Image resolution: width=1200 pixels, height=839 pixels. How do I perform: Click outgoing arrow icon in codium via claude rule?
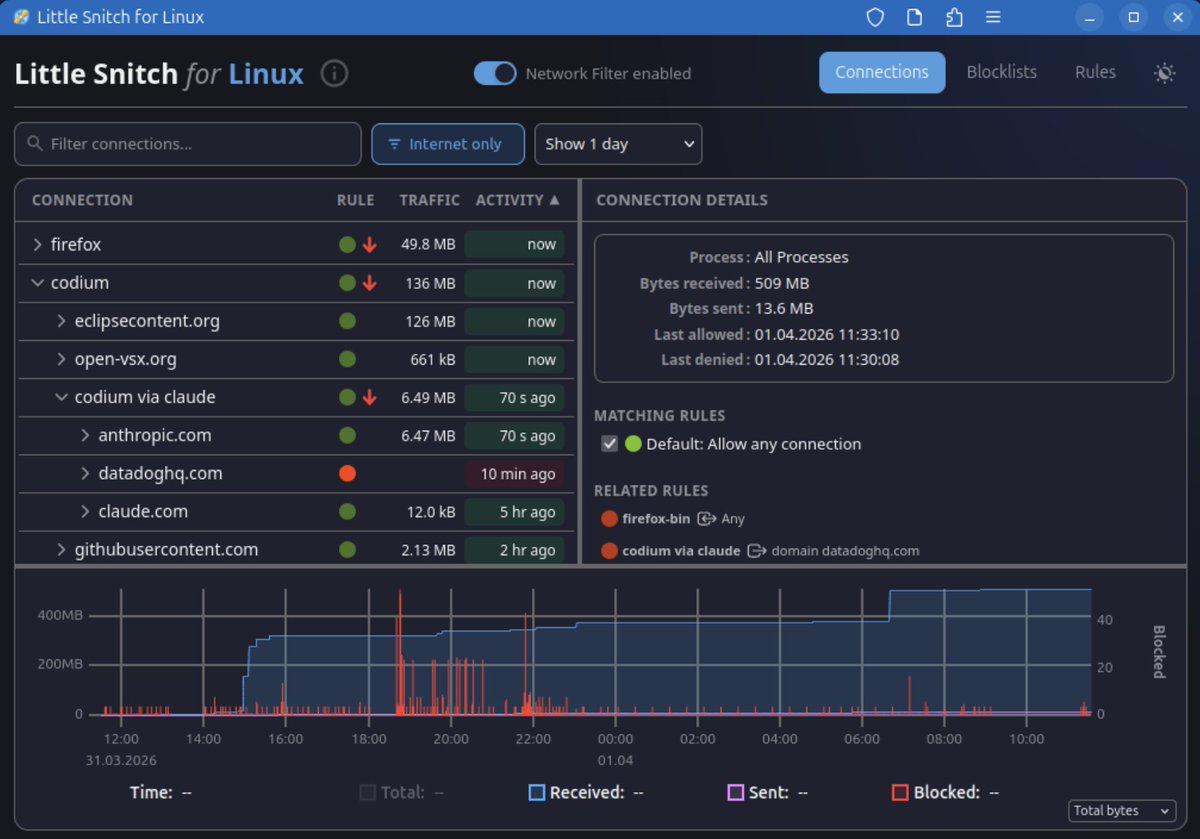(756, 550)
